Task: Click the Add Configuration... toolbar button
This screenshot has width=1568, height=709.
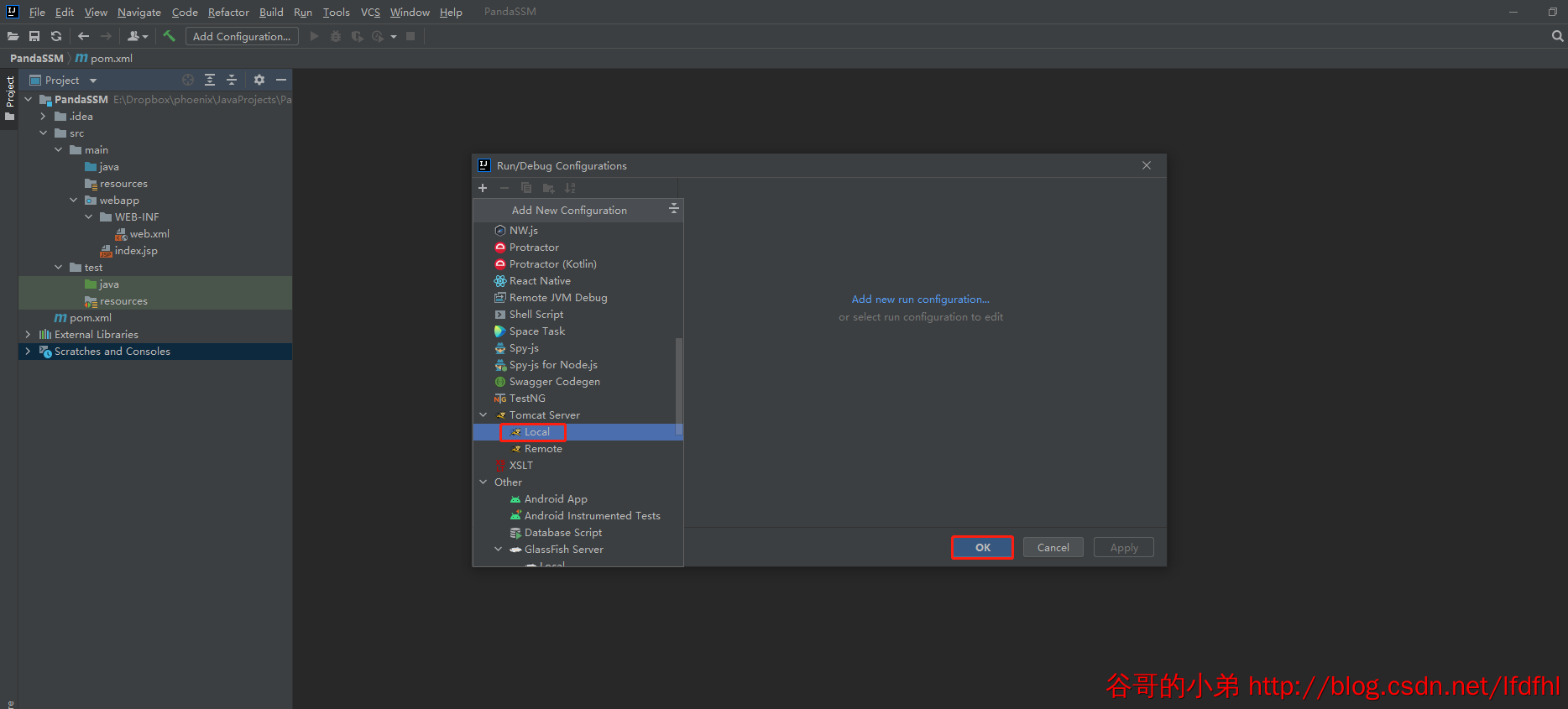Action: click(x=242, y=36)
